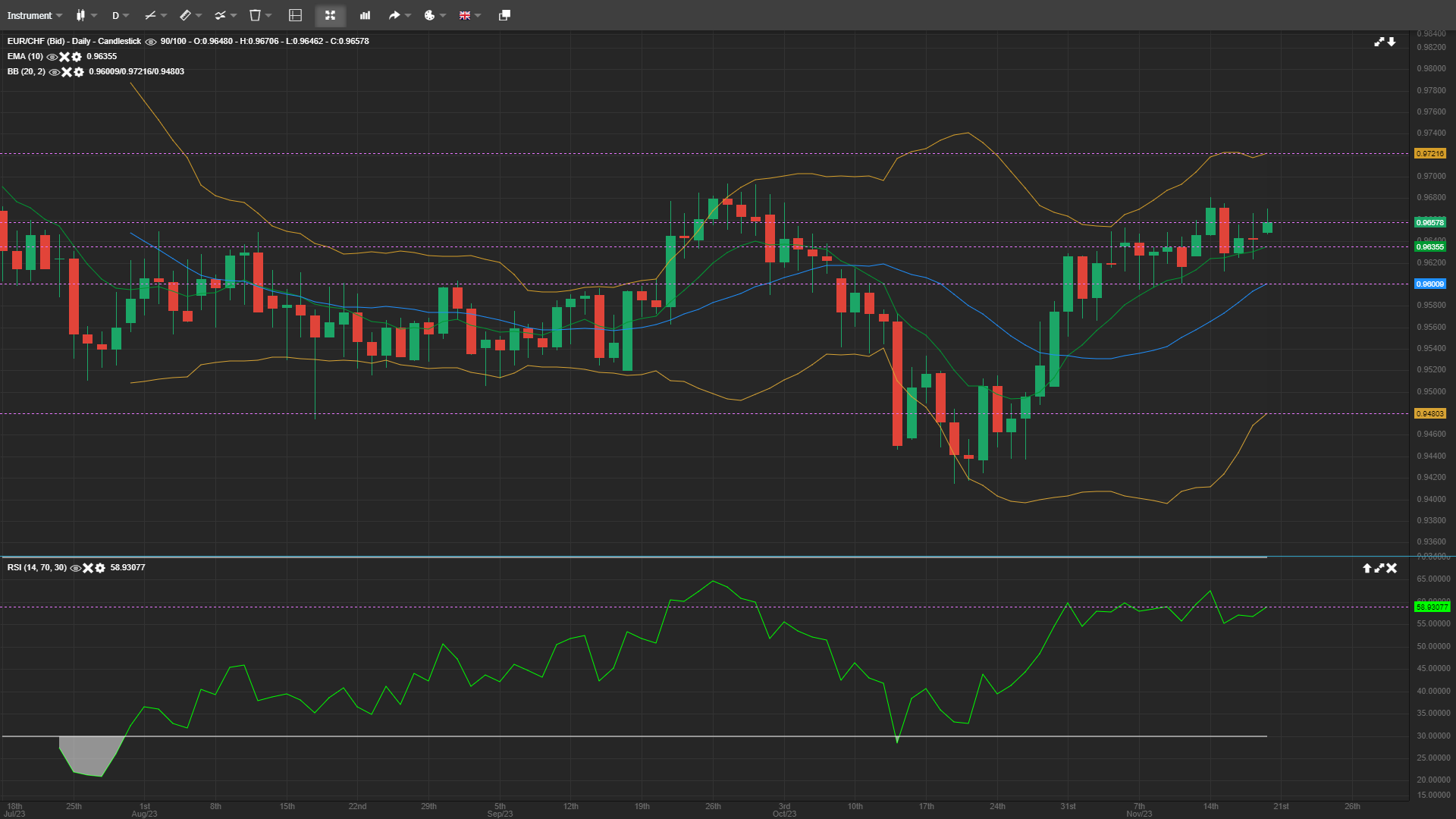Click the 58.93077 RSI value tag

(x=1432, y=607)
